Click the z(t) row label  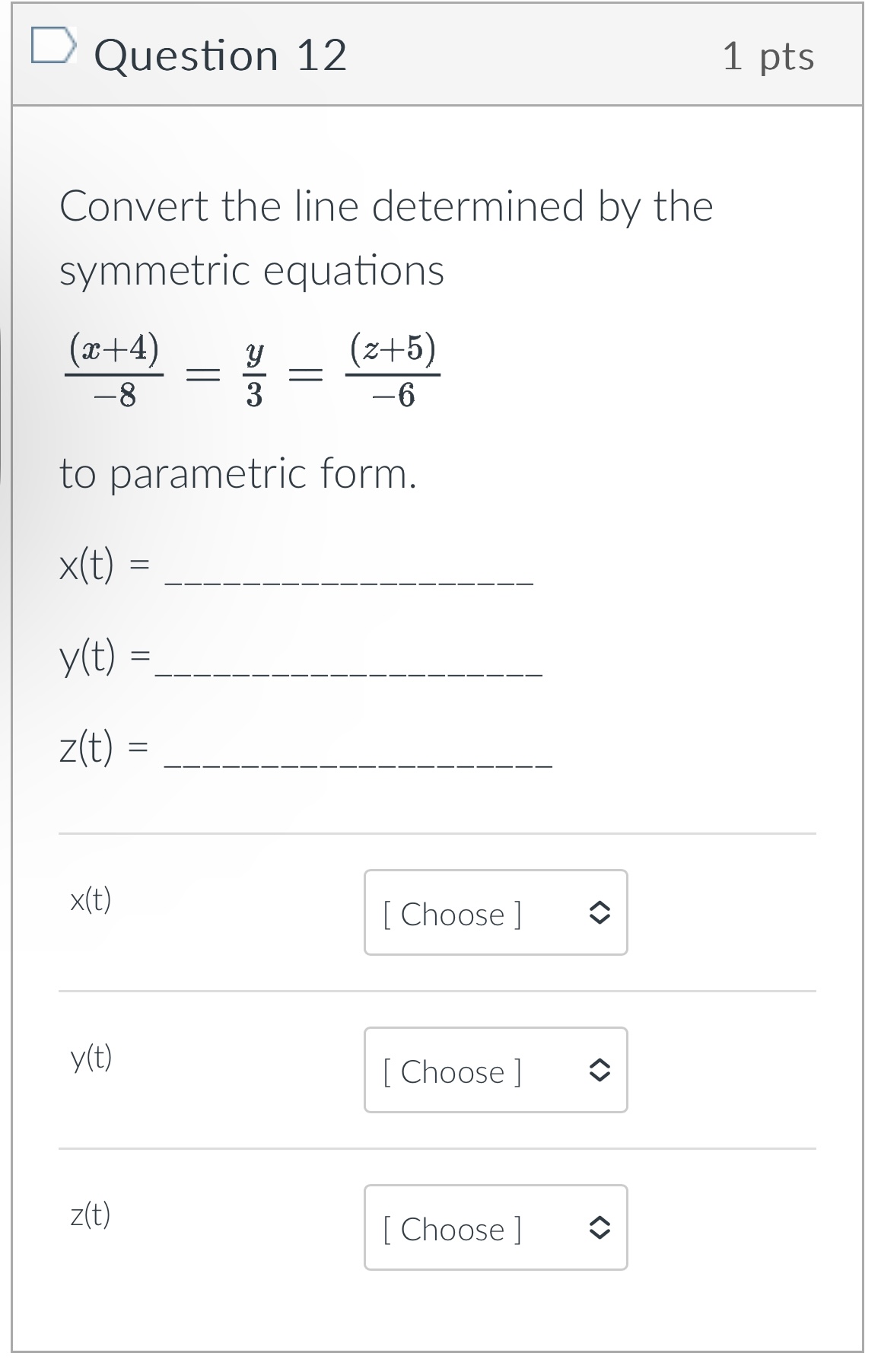[x=91, y=1216]
